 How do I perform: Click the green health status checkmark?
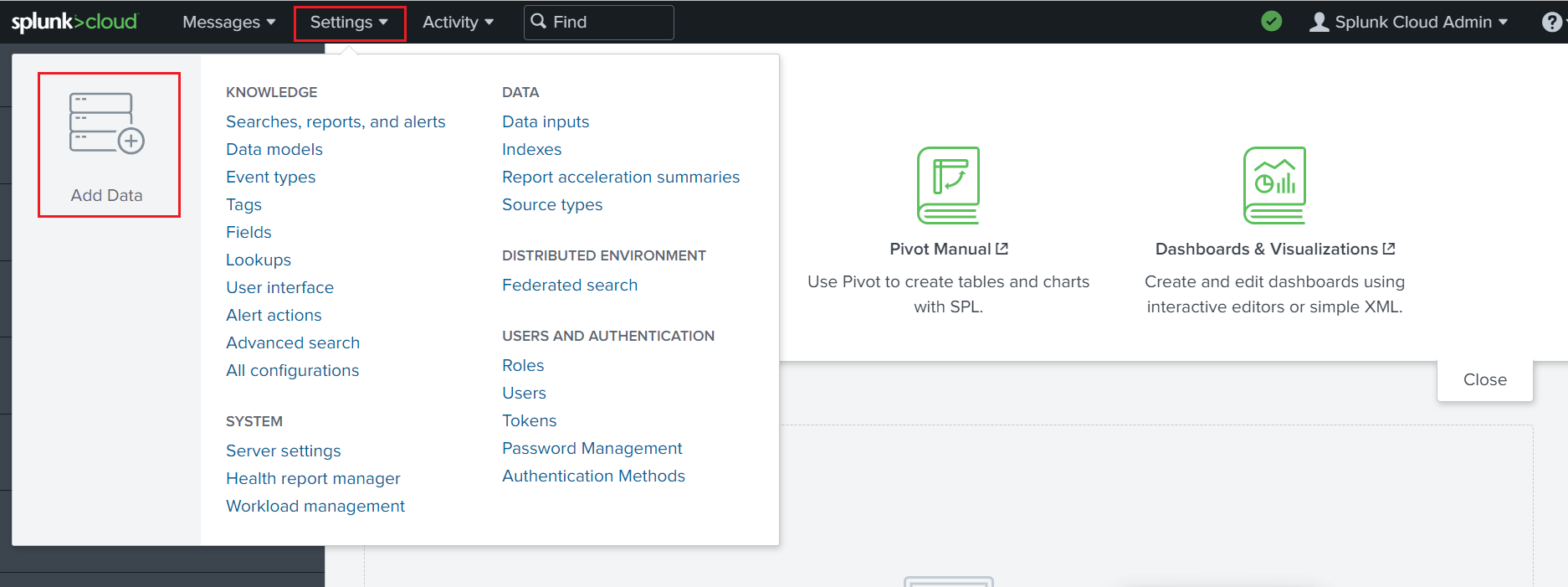click(x=1271, y=21)
